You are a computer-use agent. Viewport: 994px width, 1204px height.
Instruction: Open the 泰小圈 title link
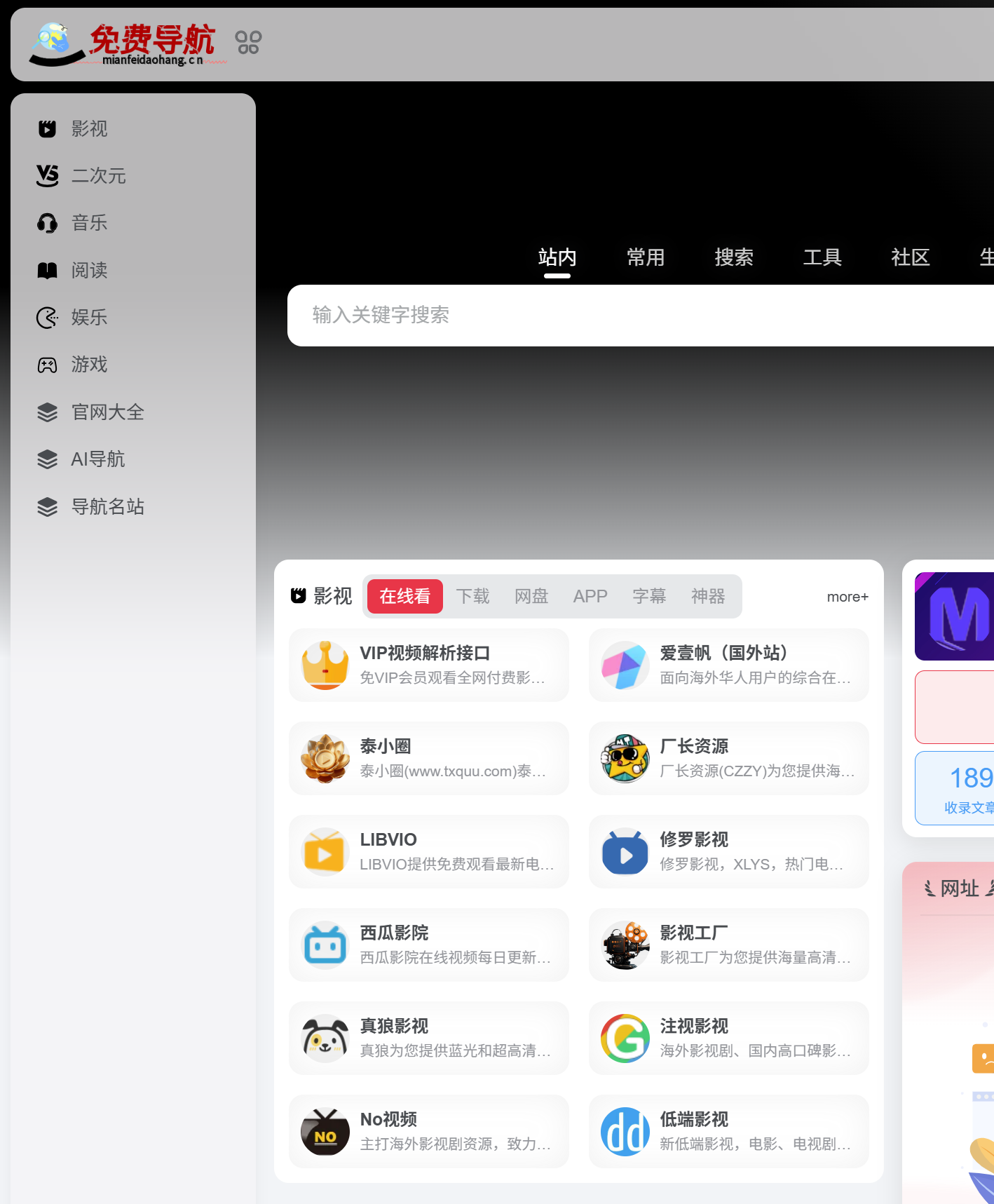pyautogui.click(x=386, y=746)
